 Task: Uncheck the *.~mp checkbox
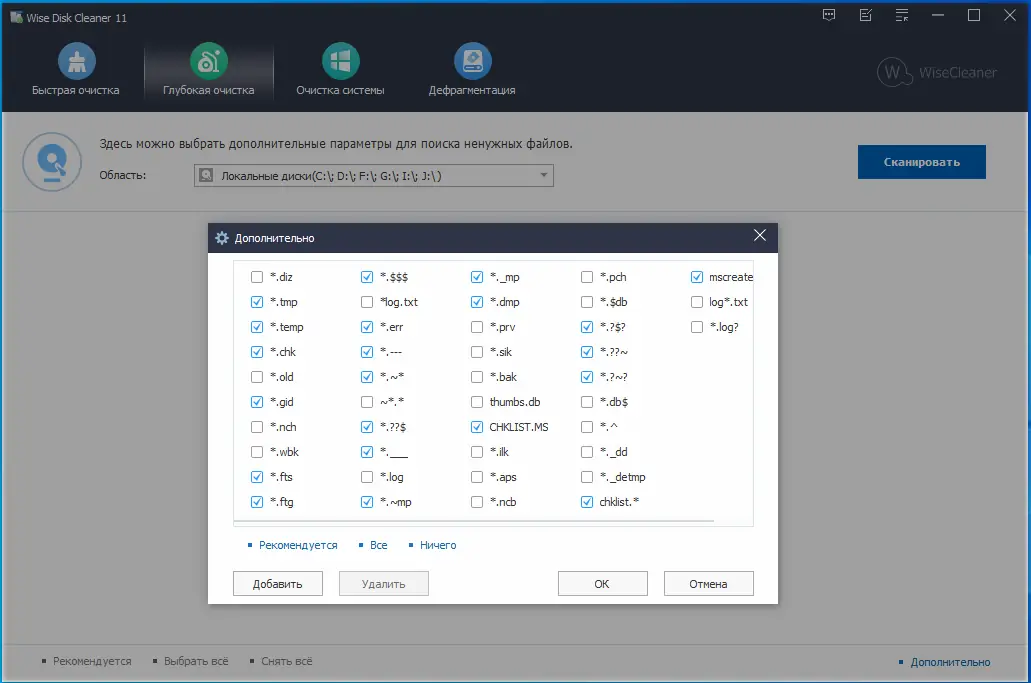click(367, 502)
